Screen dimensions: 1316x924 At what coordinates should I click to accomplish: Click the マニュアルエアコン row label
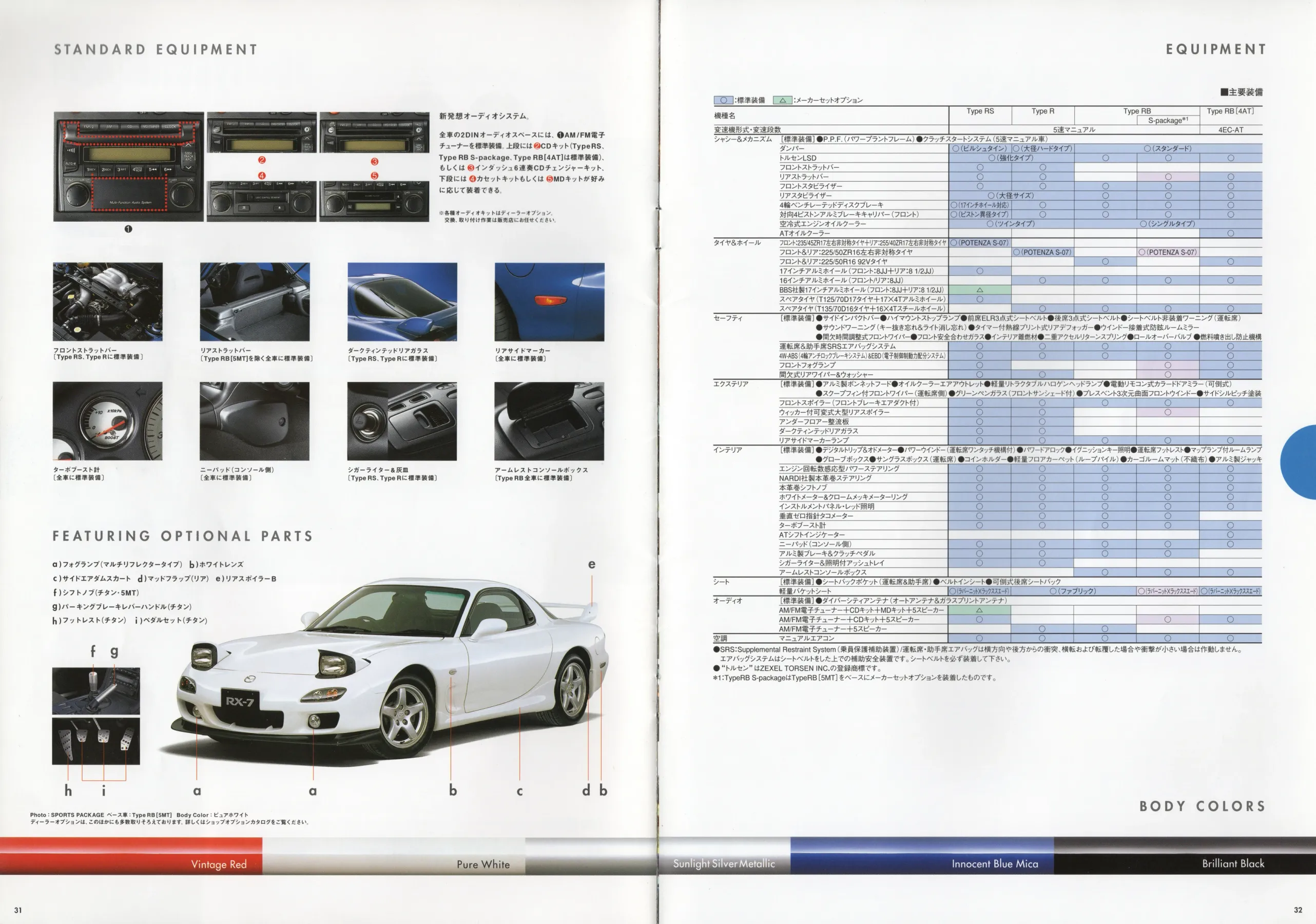806,639
